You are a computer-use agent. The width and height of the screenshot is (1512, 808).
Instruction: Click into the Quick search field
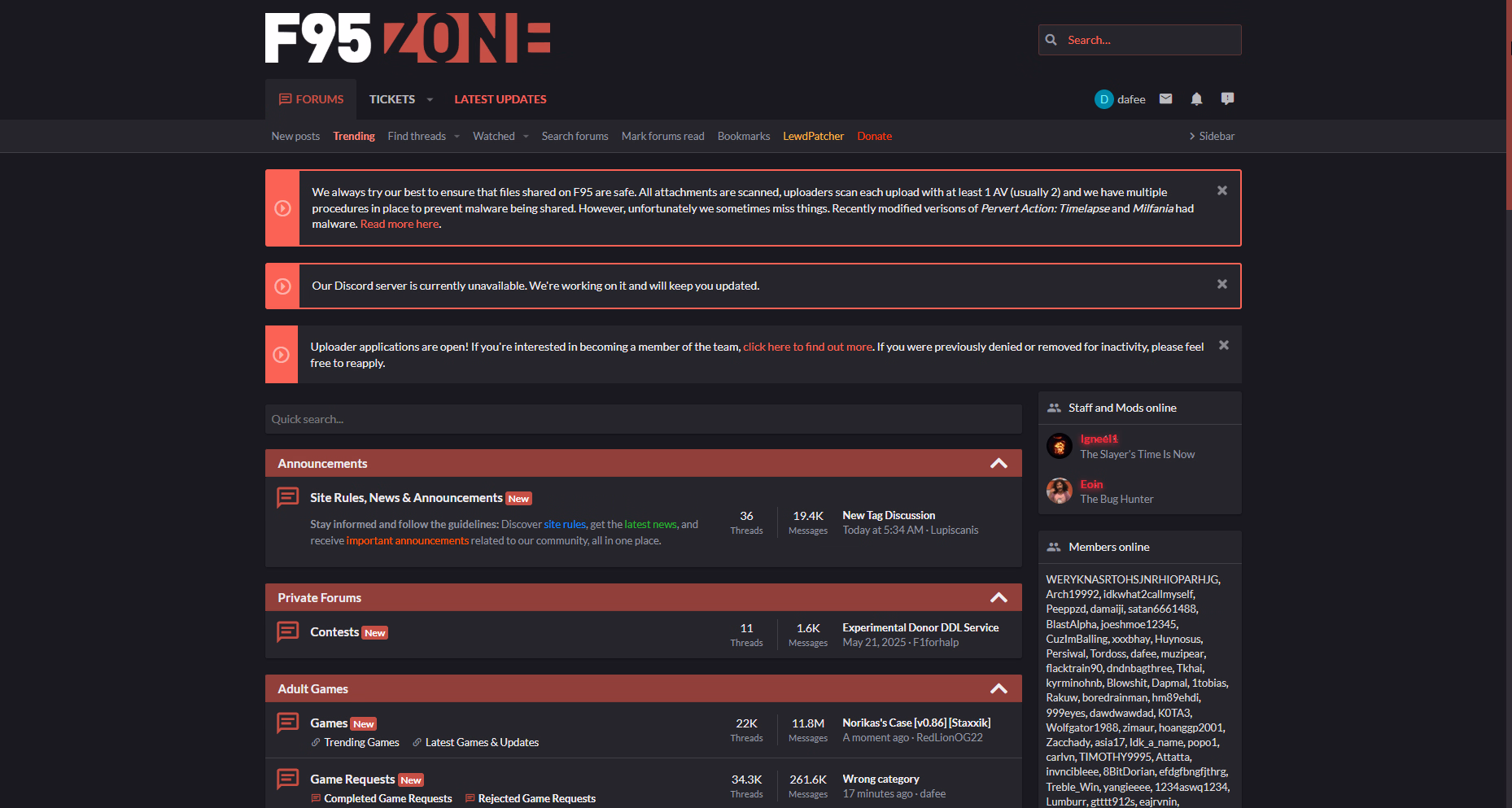tap(643, 419)
